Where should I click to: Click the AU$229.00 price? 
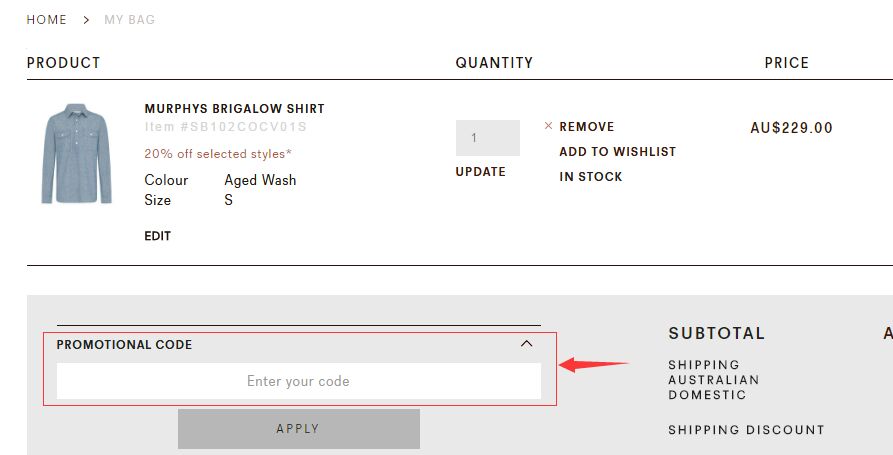(x=791, y=128)
